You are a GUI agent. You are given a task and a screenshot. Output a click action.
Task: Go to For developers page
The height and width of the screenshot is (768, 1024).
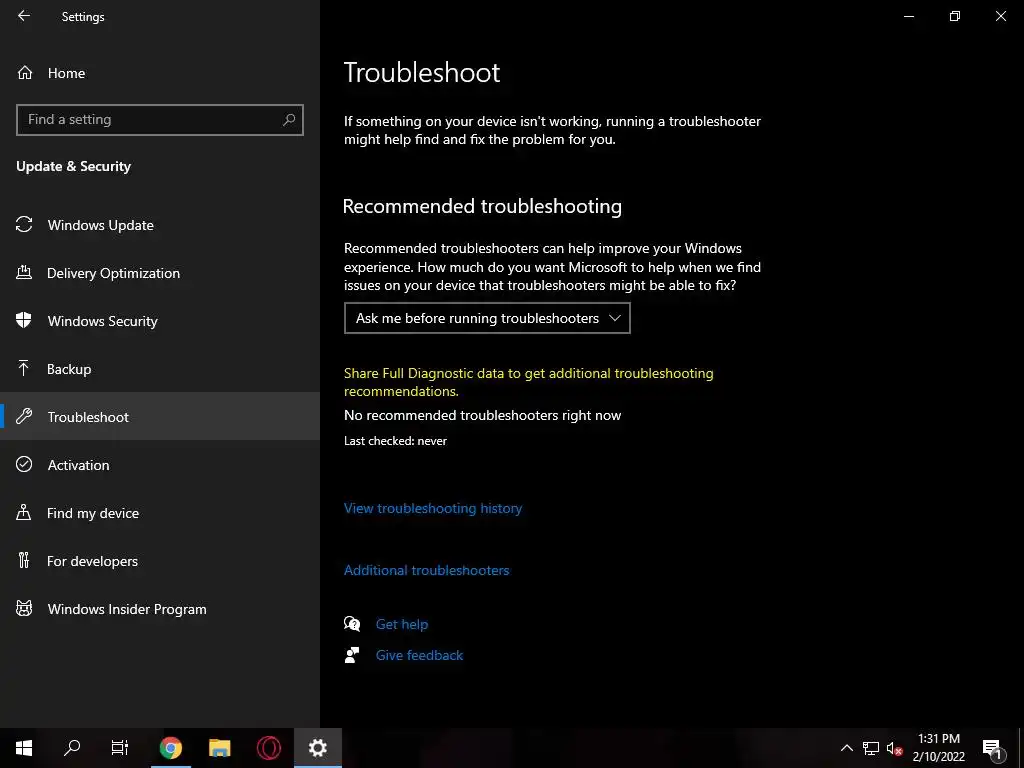point(160,560)
